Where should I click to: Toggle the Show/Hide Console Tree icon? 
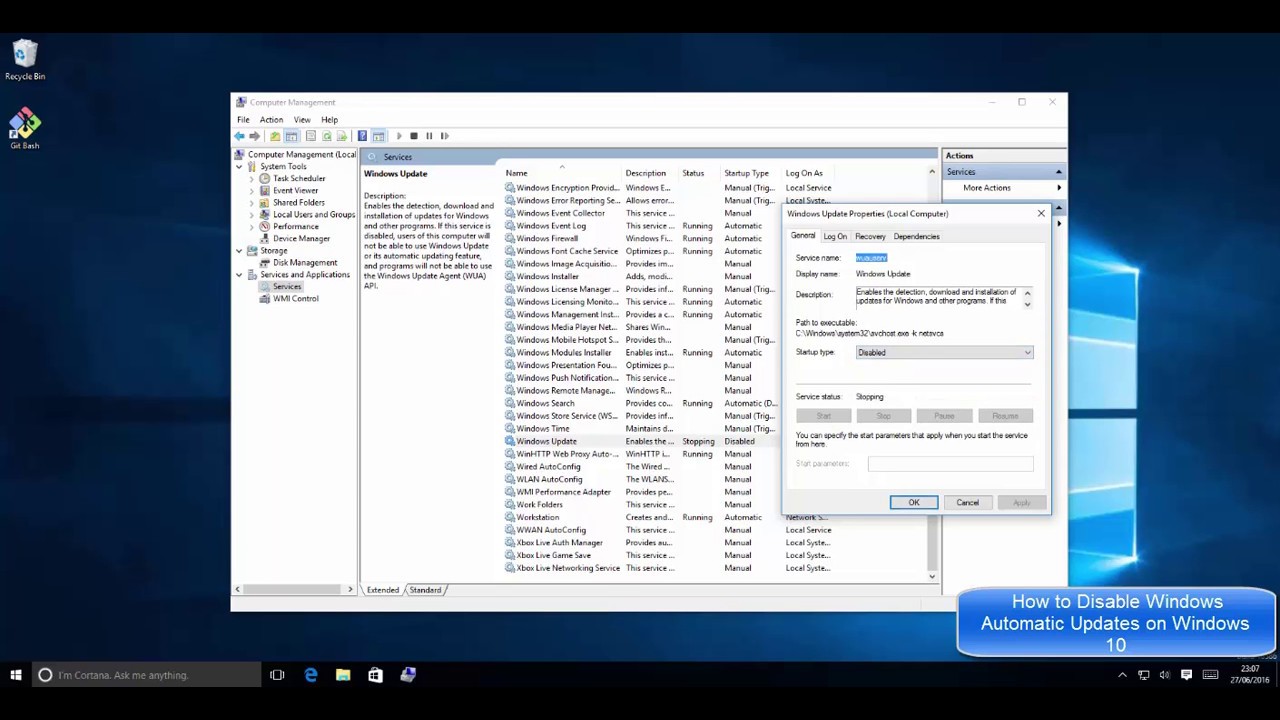(291, 136)
